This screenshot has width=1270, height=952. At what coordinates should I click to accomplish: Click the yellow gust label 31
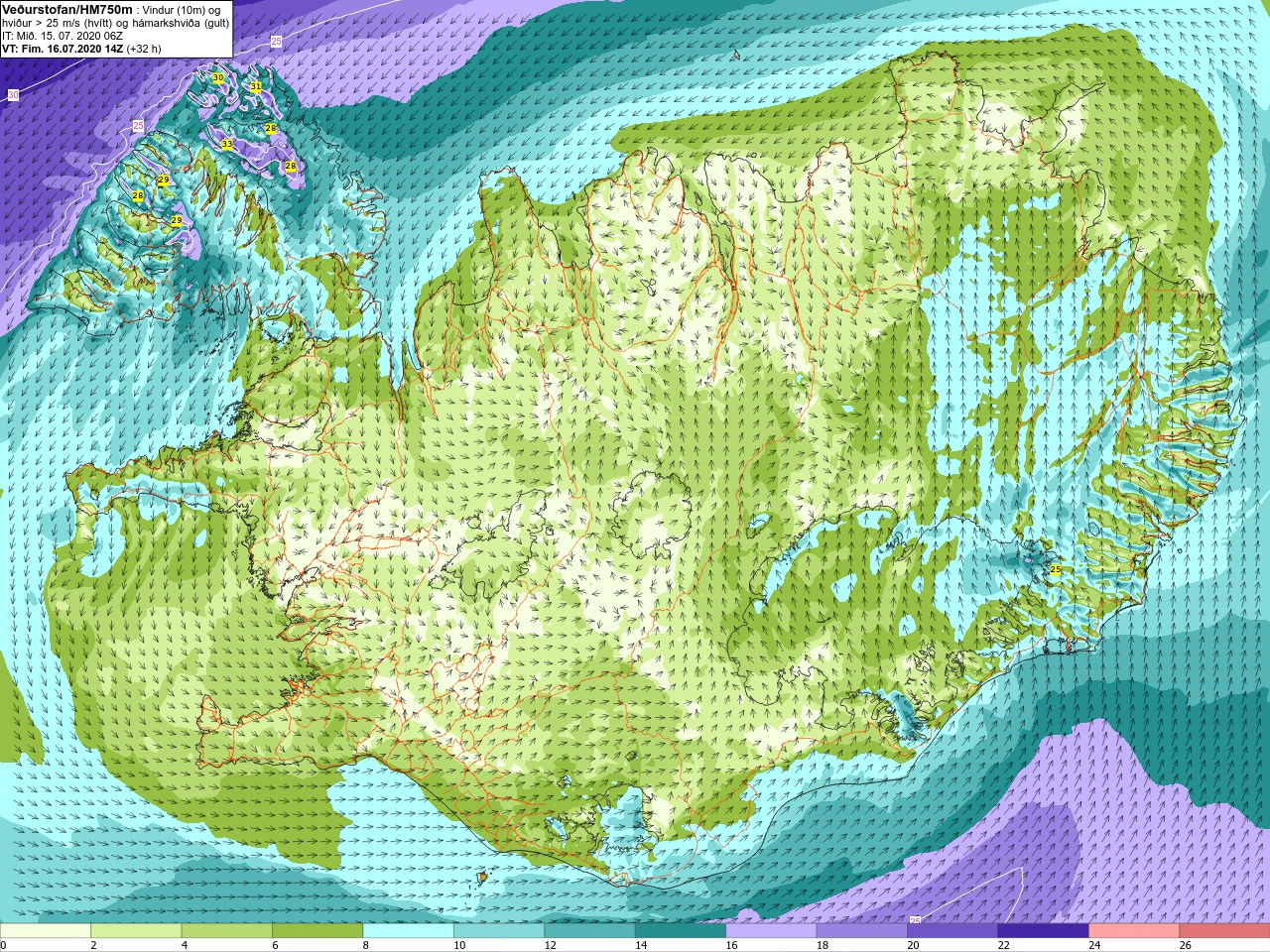coord(255,86)
